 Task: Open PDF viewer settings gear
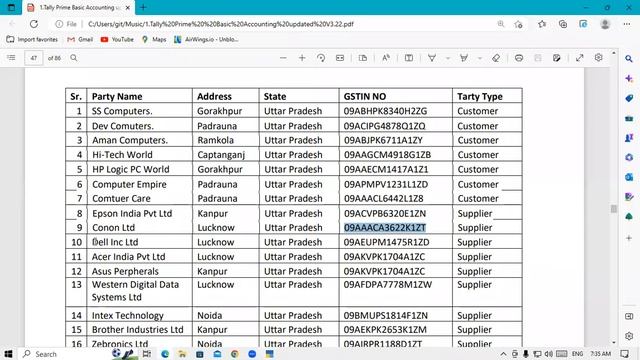(598, 58)
